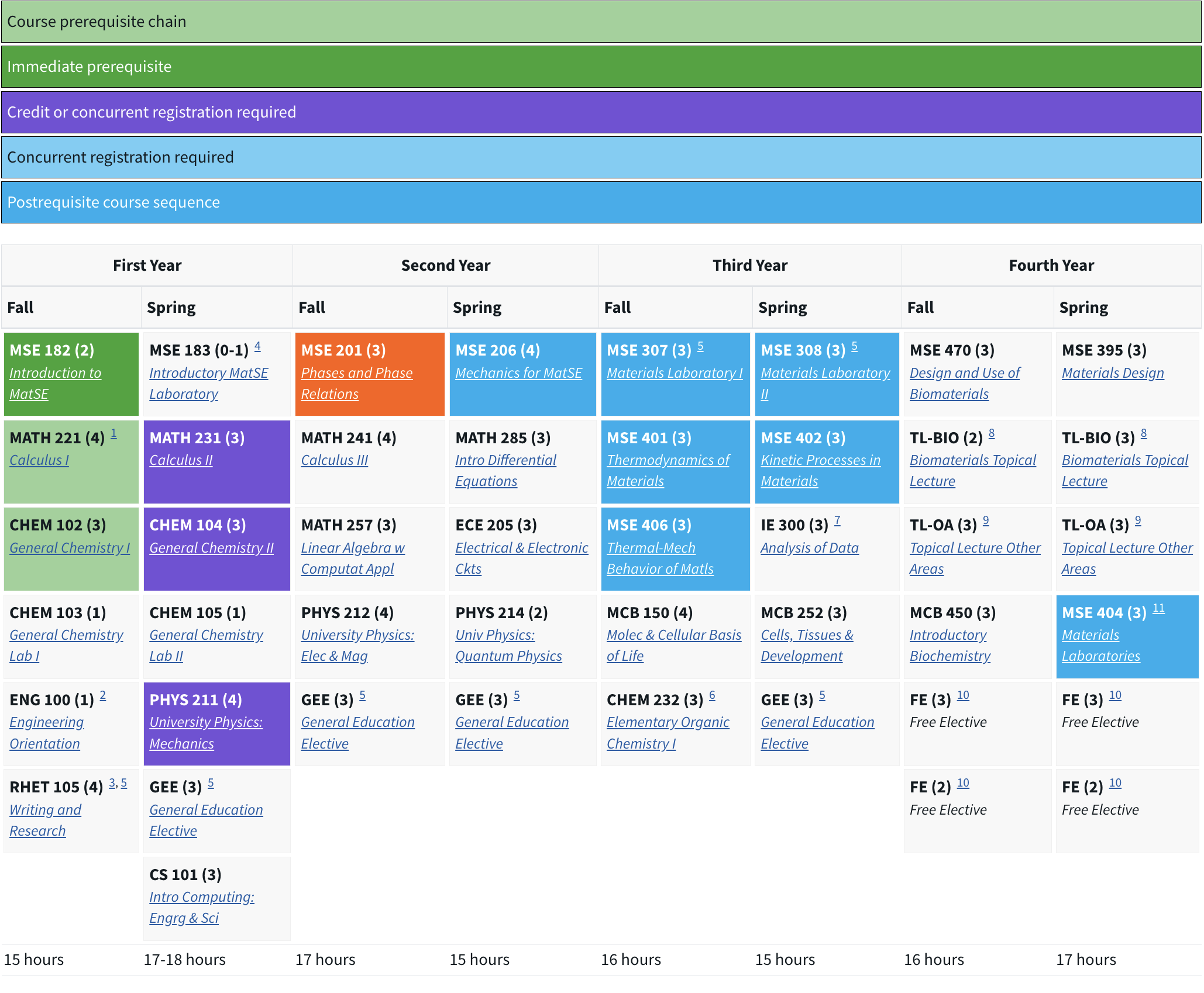Click the Phases and Phase Relations link

356,373
